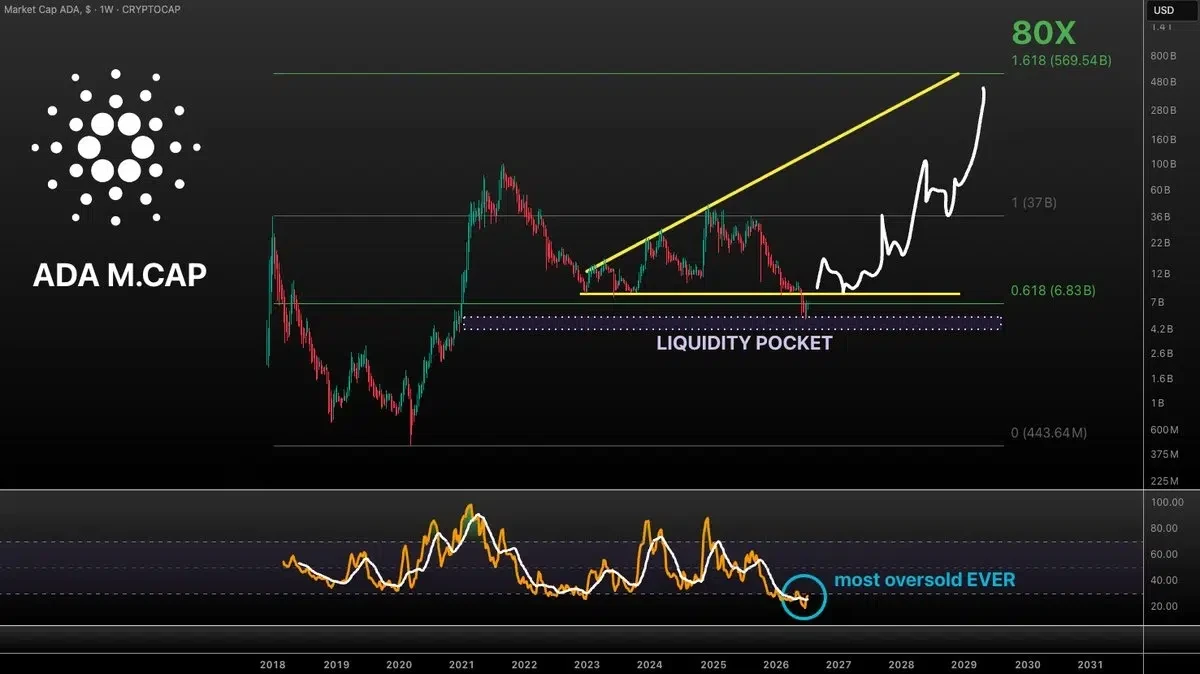This screenshot has width=1200, height=674.
Task: Click the 7B price scale value
Action: [1159, 302]
